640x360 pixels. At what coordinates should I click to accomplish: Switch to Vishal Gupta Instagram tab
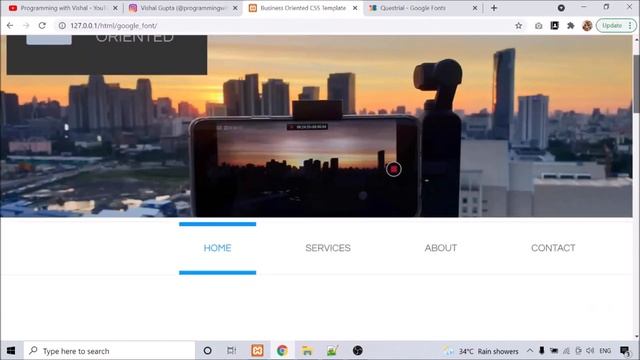(182, 8)
